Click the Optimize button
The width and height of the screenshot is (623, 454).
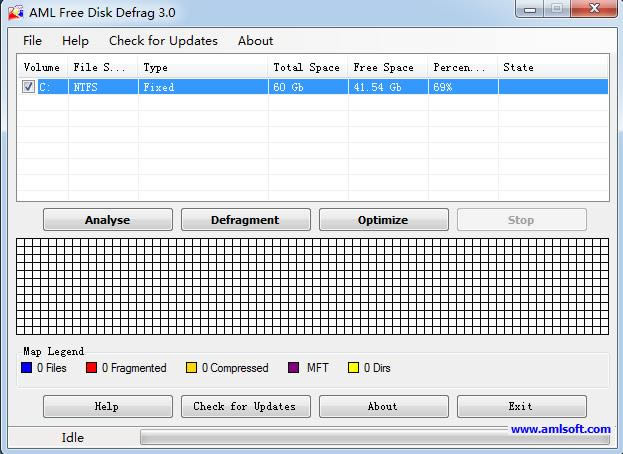coord(383,220)
